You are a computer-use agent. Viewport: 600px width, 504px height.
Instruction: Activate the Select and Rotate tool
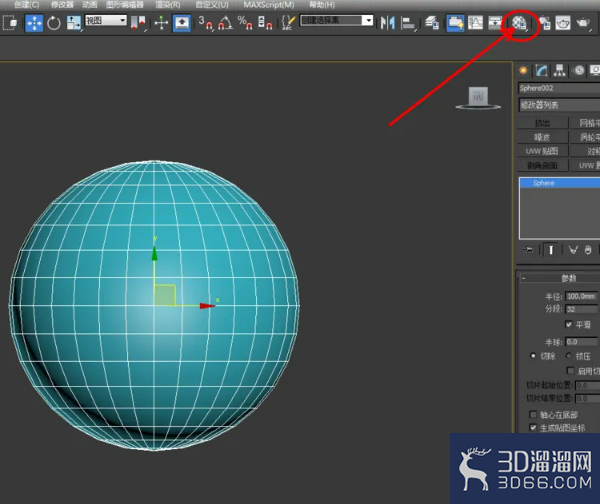click(x=54, y=23)
